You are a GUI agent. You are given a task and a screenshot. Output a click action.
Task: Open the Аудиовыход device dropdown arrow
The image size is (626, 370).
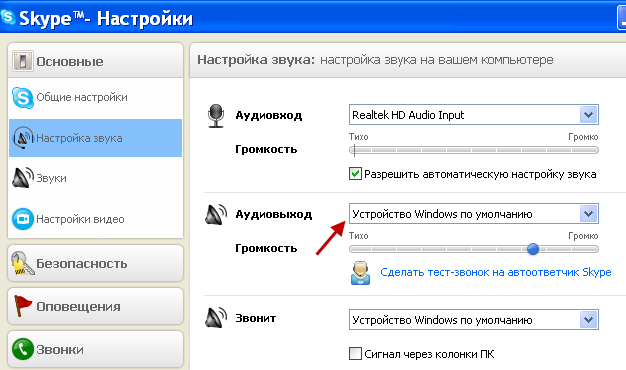coord(588,214)
